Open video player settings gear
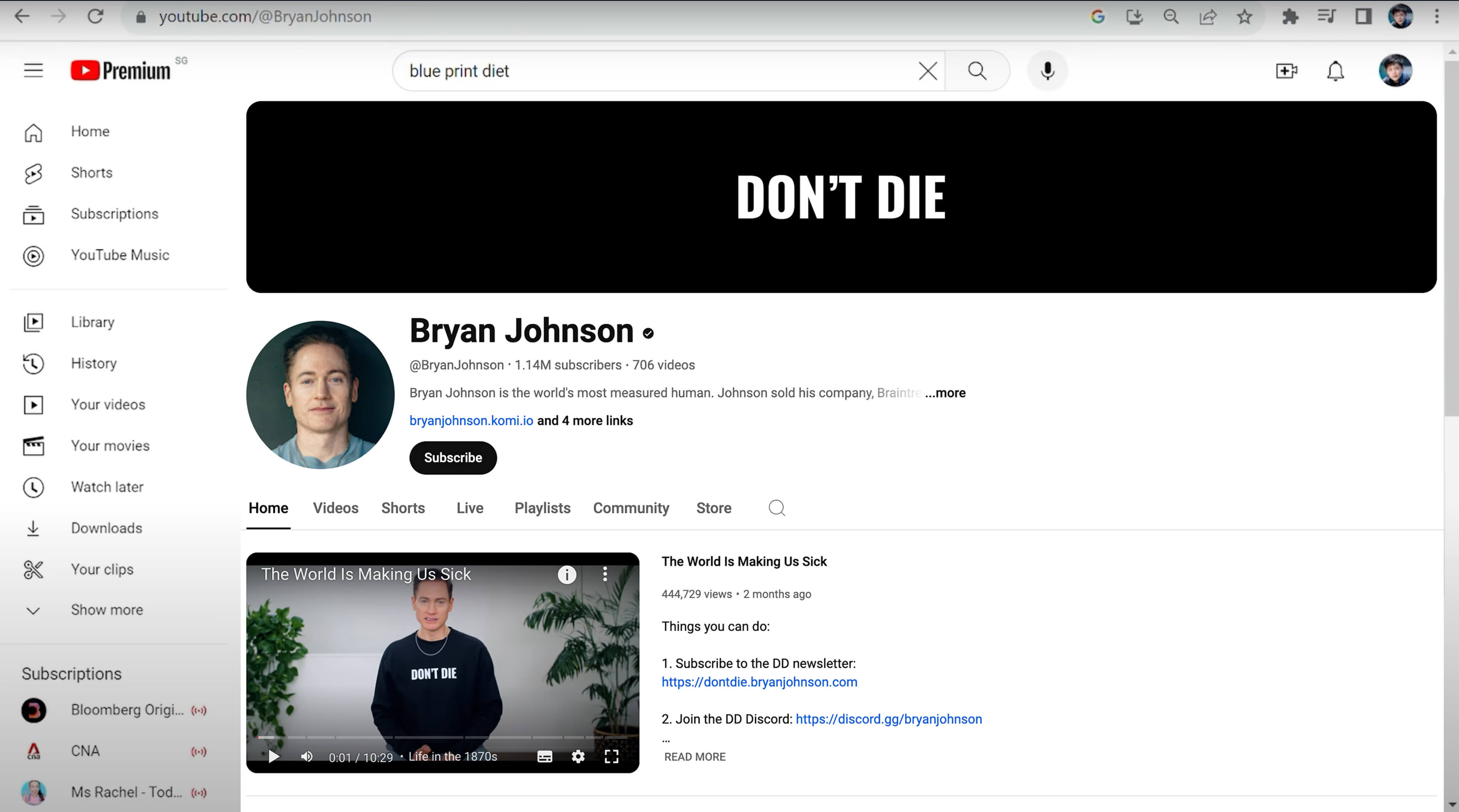 tap(578, 757)
